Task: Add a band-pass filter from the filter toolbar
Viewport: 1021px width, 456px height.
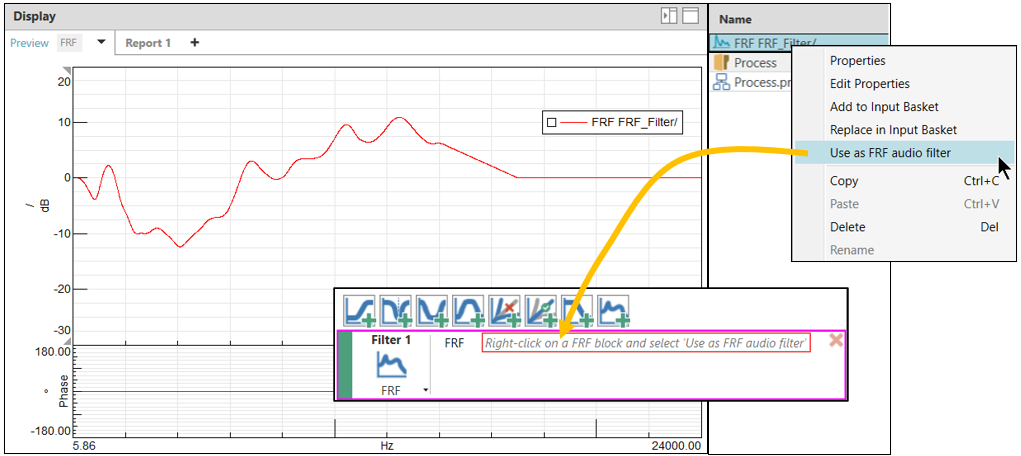Action: [467, 309]
